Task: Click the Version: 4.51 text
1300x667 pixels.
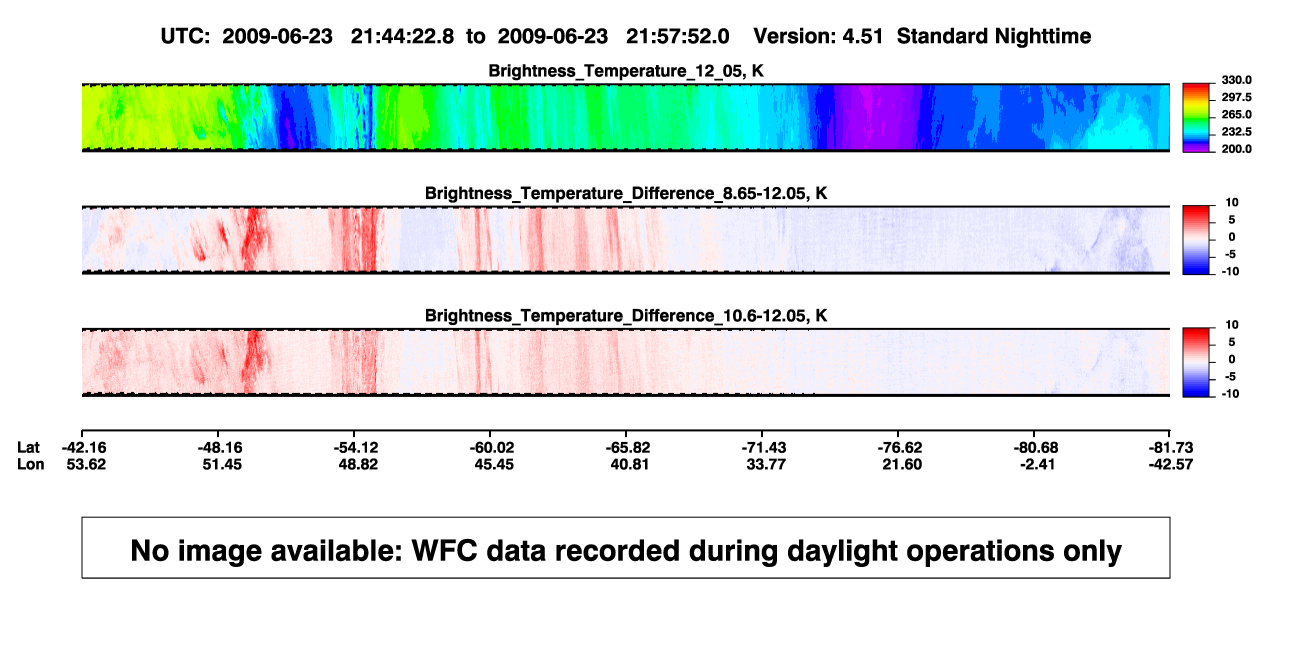Action: tap(820, 36)
